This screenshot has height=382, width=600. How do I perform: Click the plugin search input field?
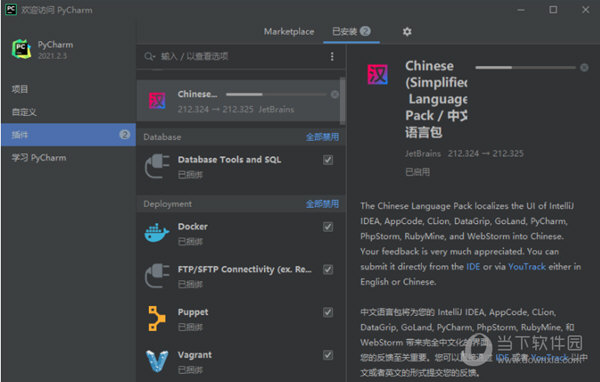241,57
